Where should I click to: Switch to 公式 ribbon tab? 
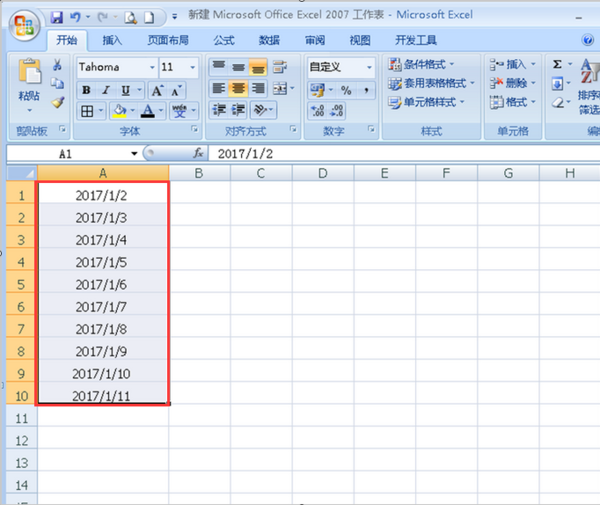[x=224, y=40]
